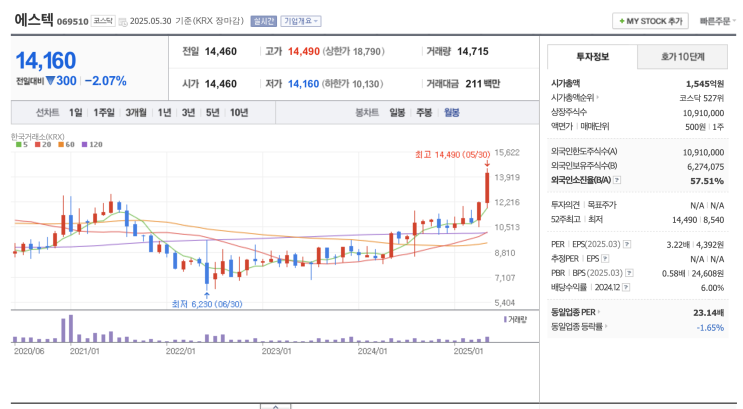Click the 23.14배 industry PER value

coord(708,313)
